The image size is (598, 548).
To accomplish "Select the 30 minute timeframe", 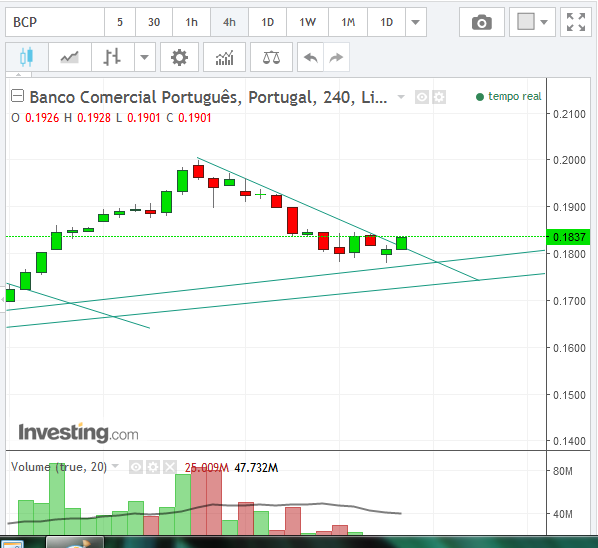I will coord(154,22).
